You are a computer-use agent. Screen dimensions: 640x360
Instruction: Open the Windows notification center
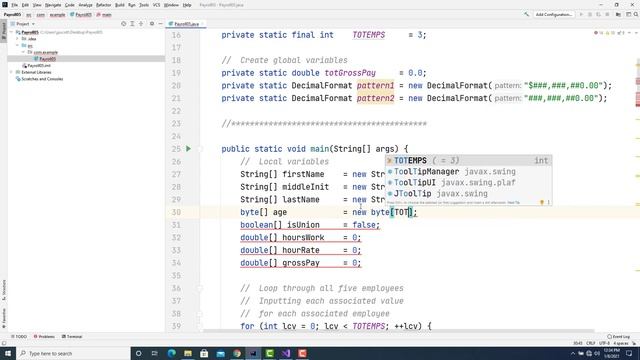[629, 353]
